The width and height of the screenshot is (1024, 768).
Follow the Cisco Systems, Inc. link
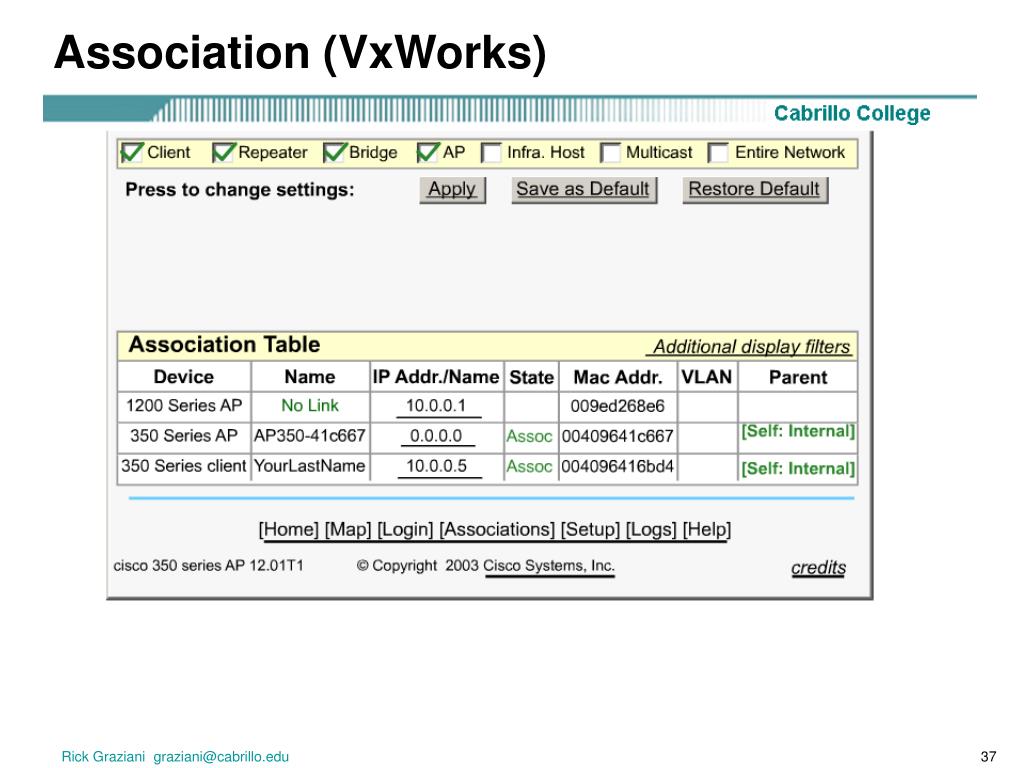pos(549,566)
